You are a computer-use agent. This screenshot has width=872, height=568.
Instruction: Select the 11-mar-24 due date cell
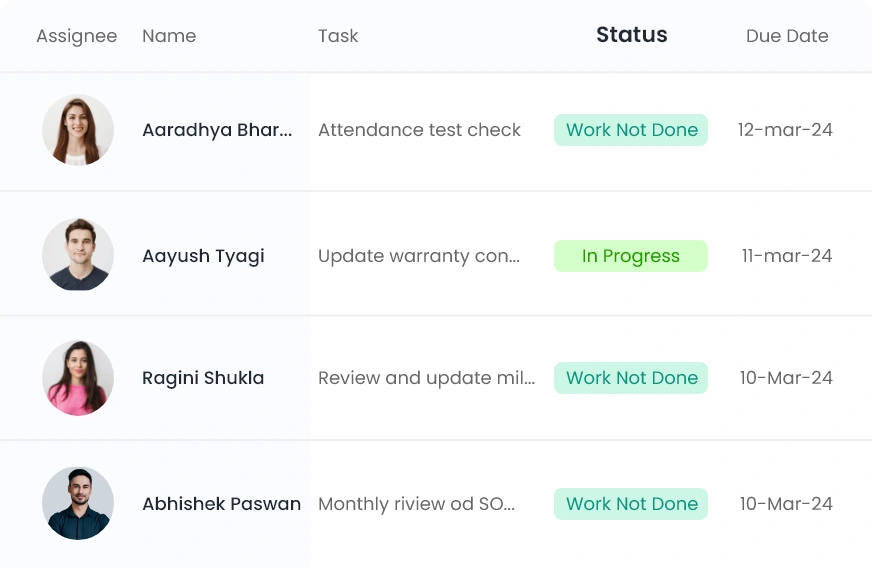(786, 256)
